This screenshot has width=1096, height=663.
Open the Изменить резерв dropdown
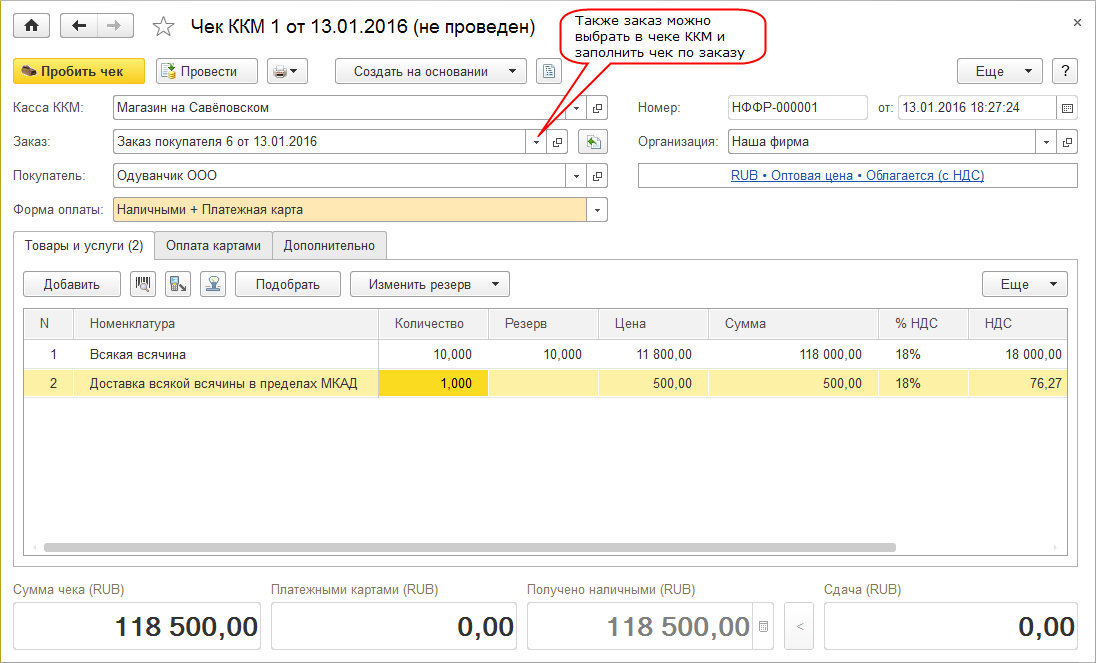(429, 284)
